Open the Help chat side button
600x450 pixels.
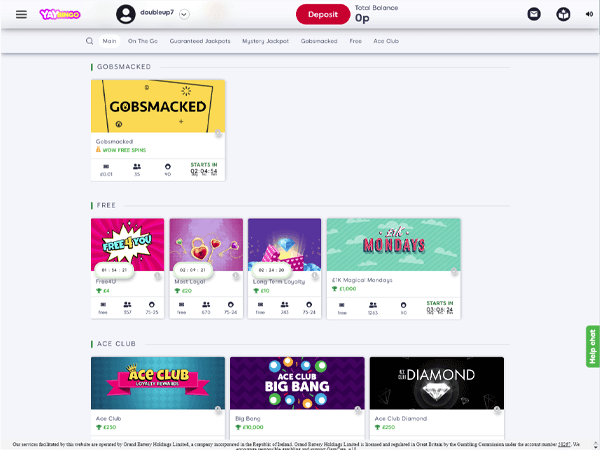[x=592, y=346]
